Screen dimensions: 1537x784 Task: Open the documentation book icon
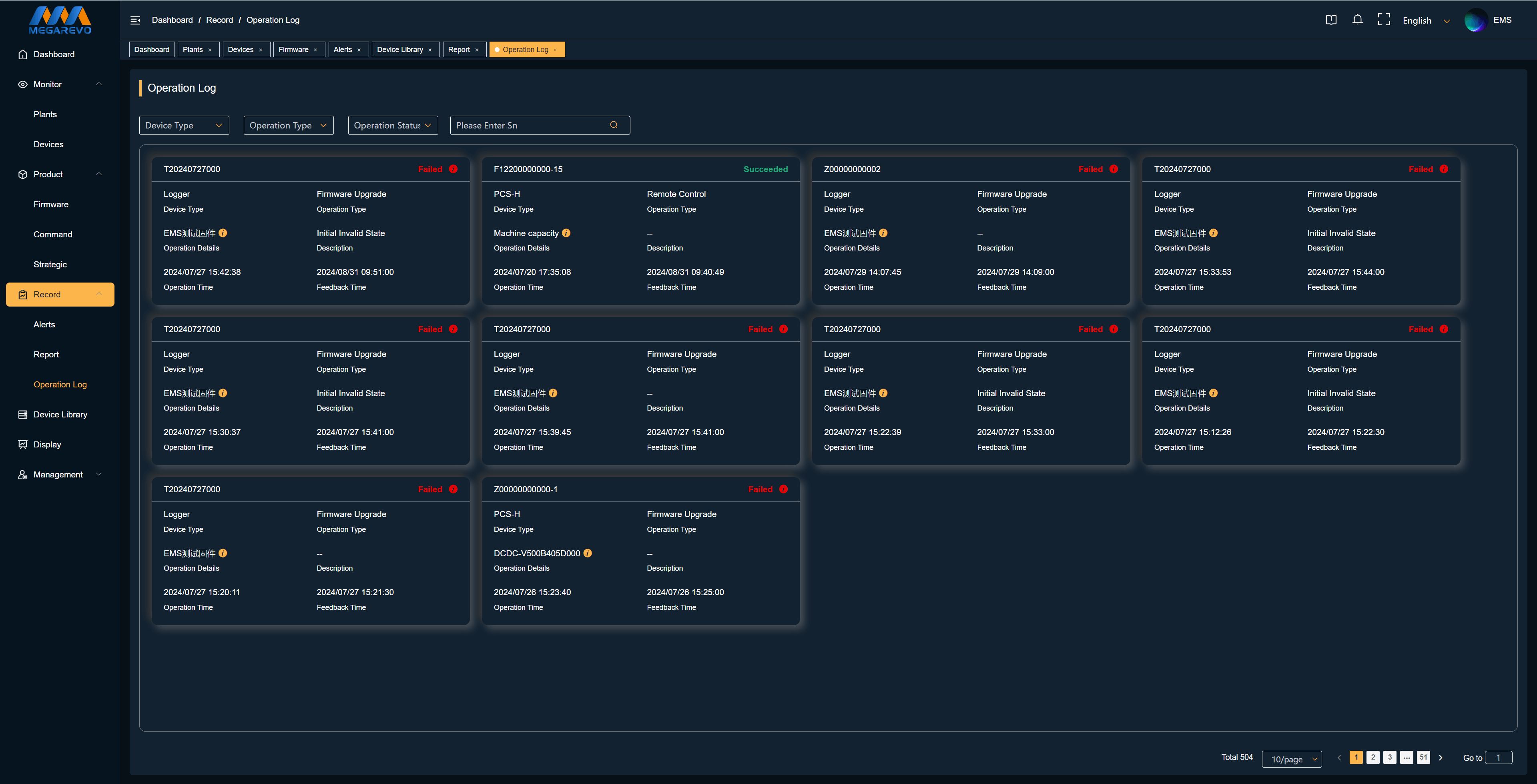pyautogui.click(x=1330, y=20)
